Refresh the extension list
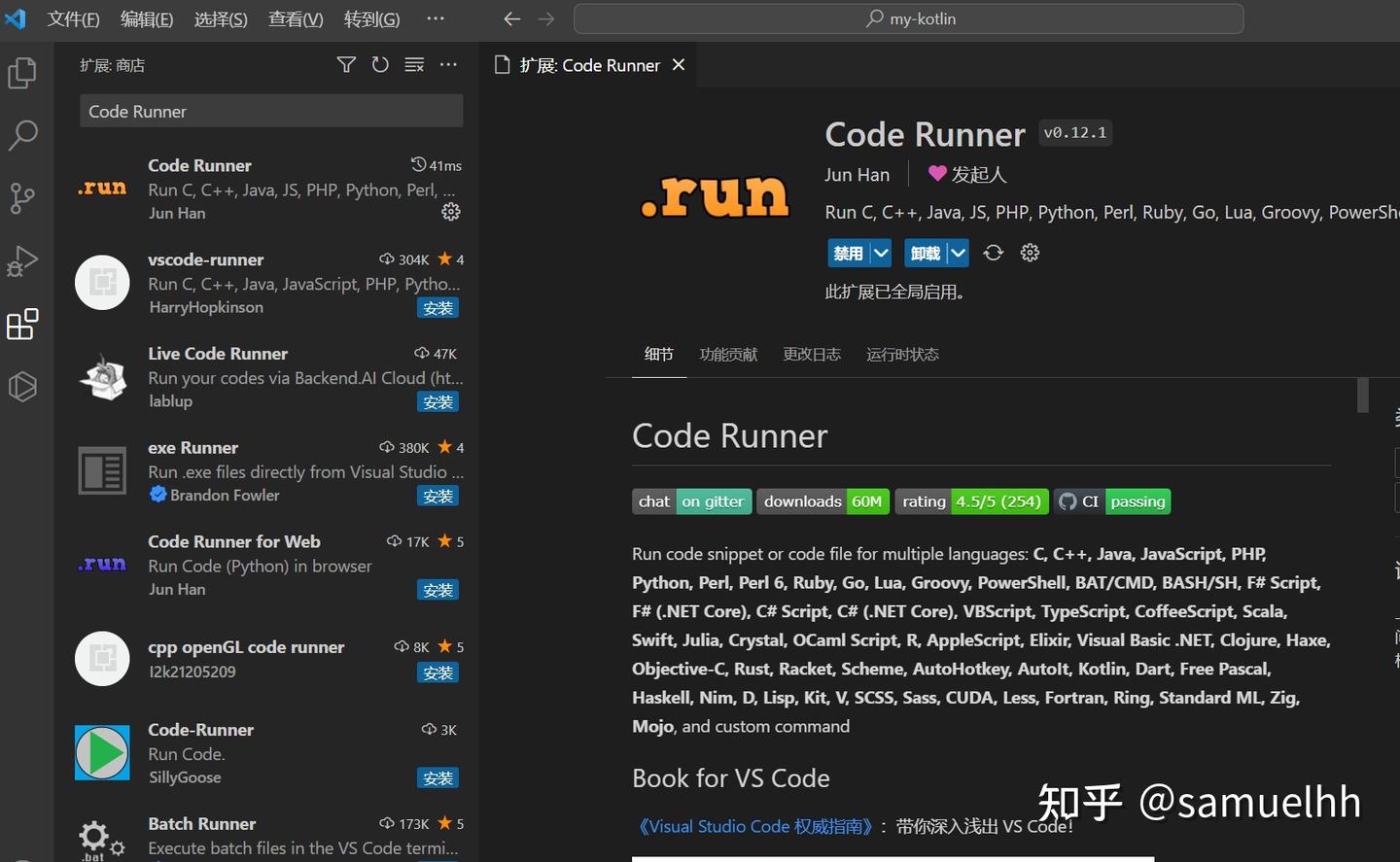 (380, 64)
